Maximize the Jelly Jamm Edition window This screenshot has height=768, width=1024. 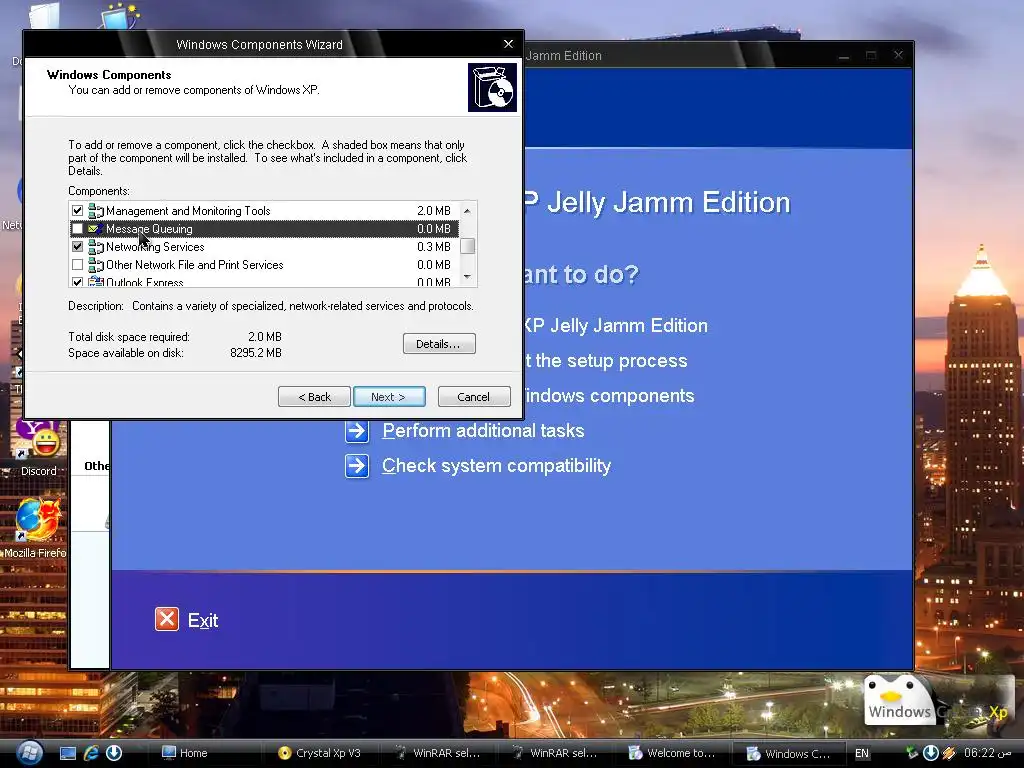pos(871,56)
